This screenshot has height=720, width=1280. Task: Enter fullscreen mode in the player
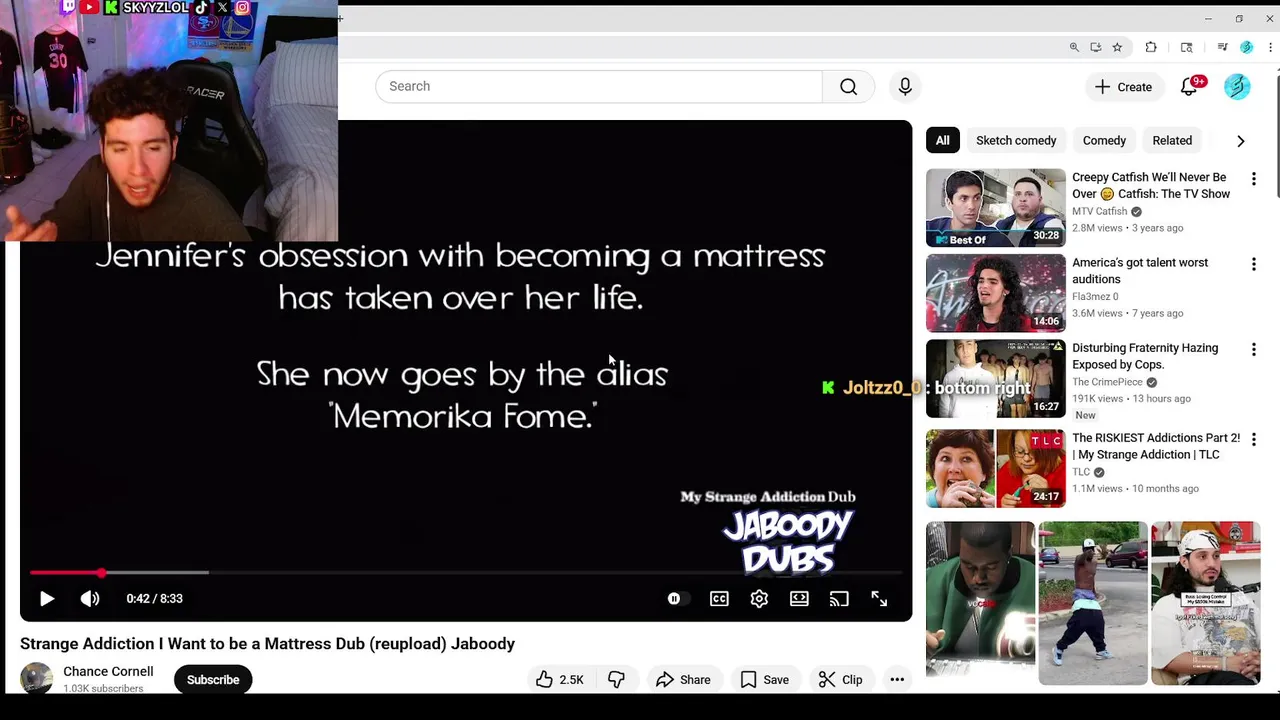click(x=879, y=598)
